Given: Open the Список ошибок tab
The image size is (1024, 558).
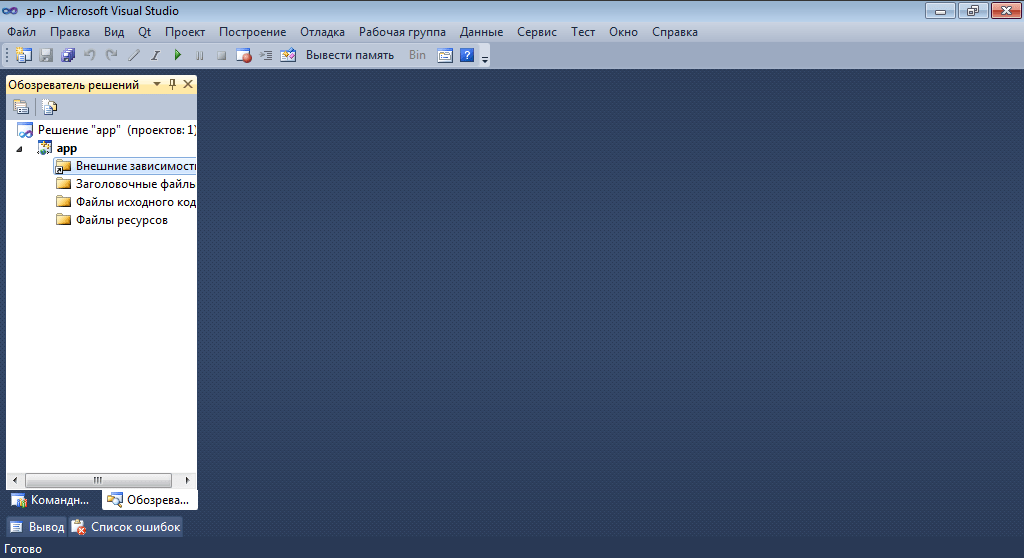Looking at the screenshot, I should pyautogui.click(x=125, y=527).
